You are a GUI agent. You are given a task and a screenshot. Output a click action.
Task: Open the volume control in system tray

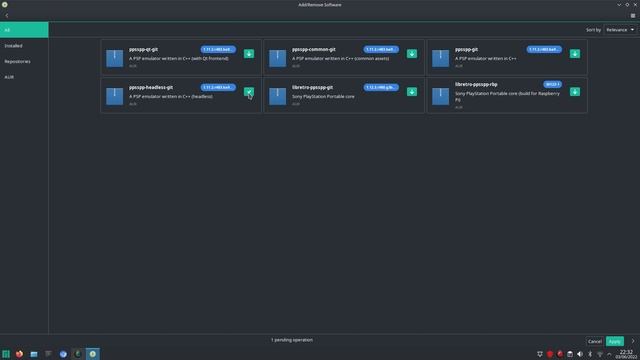pos(580,354)
